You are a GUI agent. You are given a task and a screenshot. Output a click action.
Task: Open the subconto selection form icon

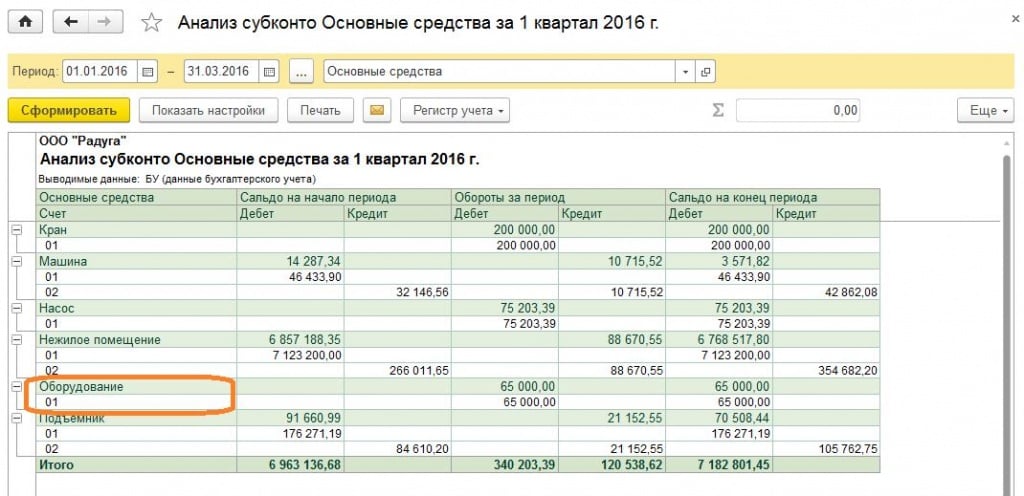tap(705, 72)
